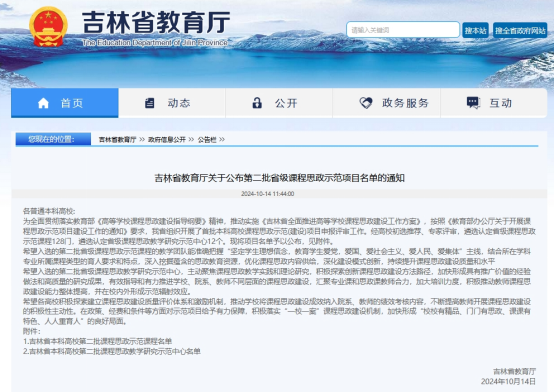This screenshot has width=554, height=392.
Task: Open the 动态 navigation tab
Action: point(172,103)
